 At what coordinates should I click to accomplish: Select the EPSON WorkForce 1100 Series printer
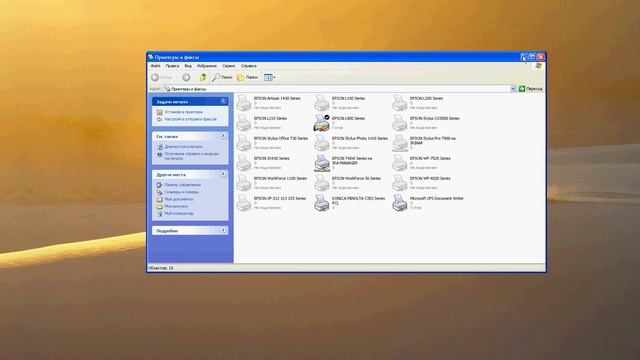[x=272, y=183]
